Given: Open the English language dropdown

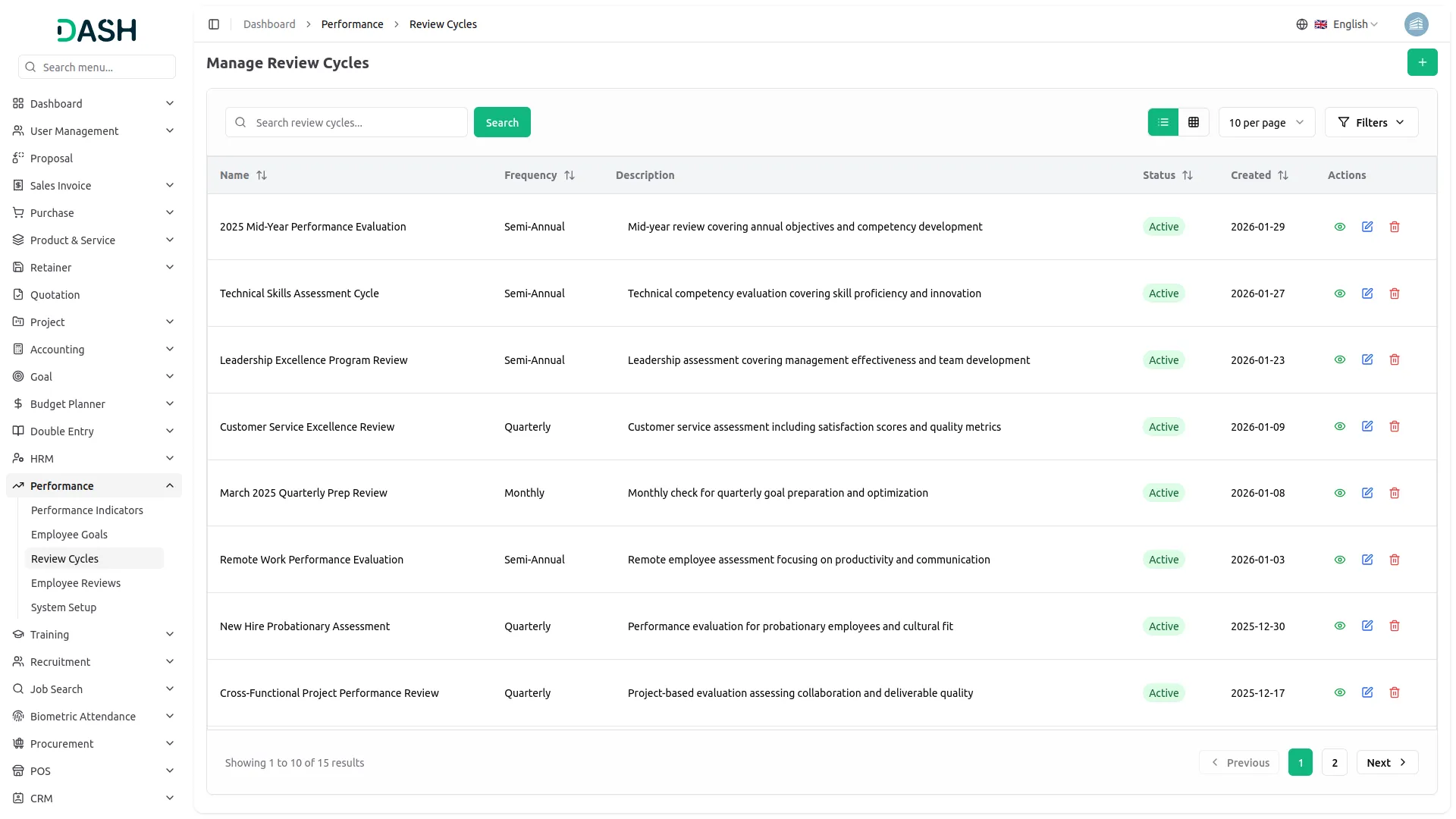Looking at the screenshot, I should pyautogui.click(x=1349, y=24).
